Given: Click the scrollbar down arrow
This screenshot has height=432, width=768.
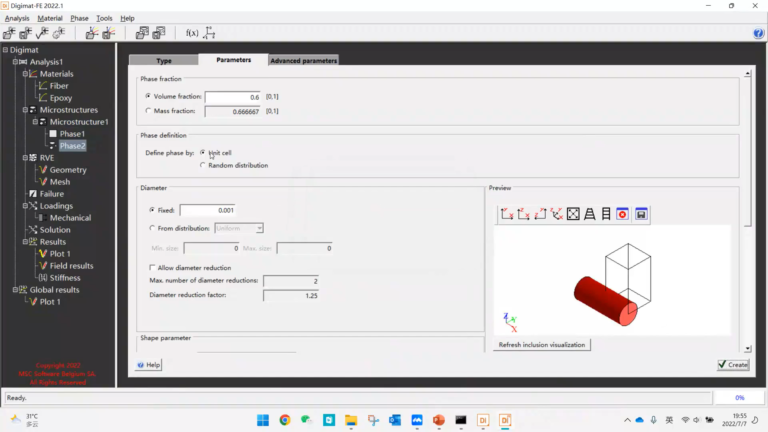Looking at the screenshot, I should click(747, 349).
